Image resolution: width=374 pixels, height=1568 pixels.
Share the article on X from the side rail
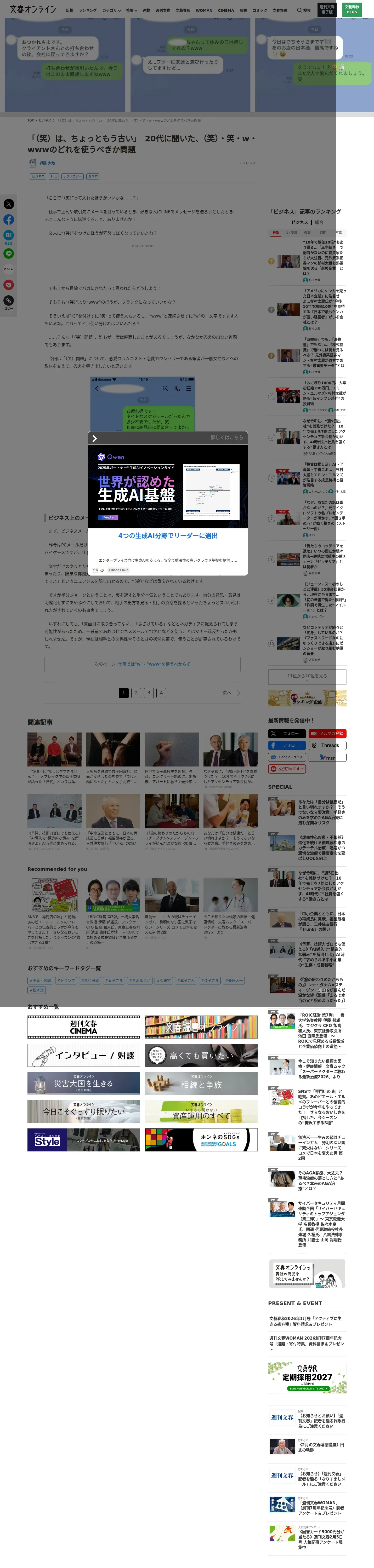click(x=9, y=204)
